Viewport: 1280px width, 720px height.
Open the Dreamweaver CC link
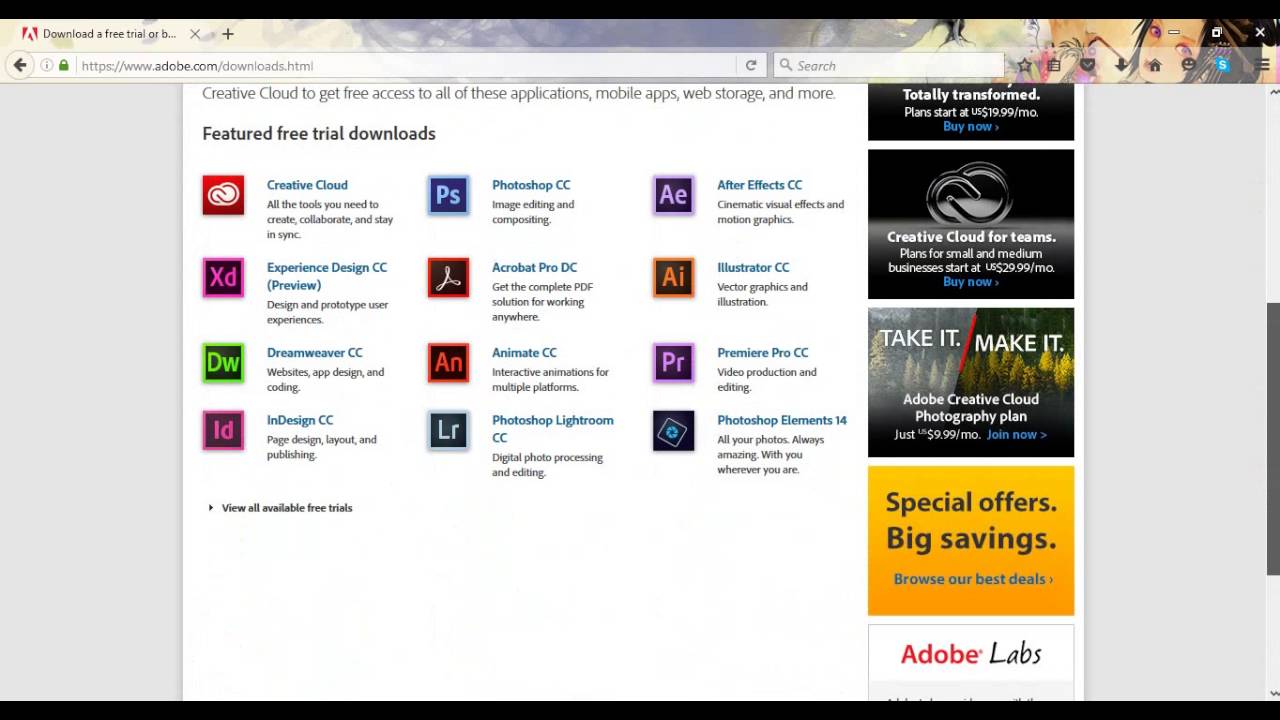pyautogui.click(x=314, y=352)
